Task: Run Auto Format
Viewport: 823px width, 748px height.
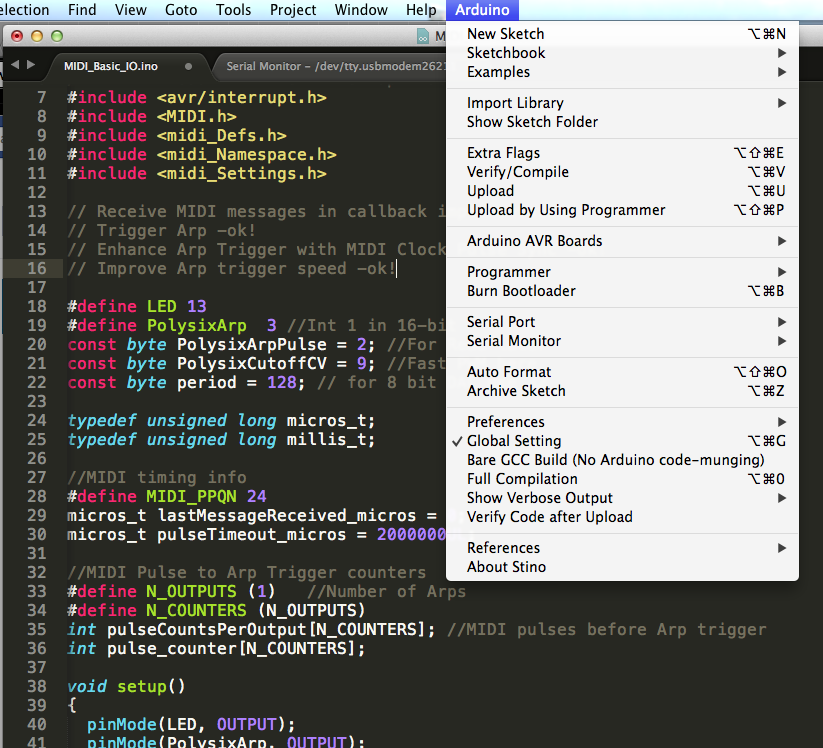Action: (x=622, y=372)
